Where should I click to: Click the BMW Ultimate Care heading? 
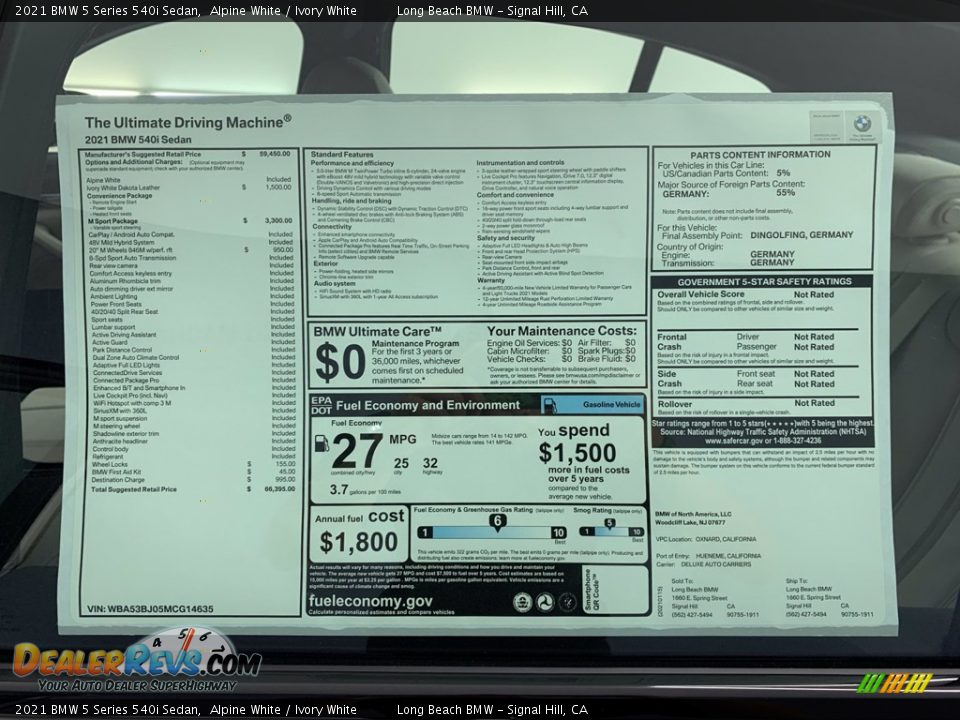pyautogui.click(x=378, y=332)
